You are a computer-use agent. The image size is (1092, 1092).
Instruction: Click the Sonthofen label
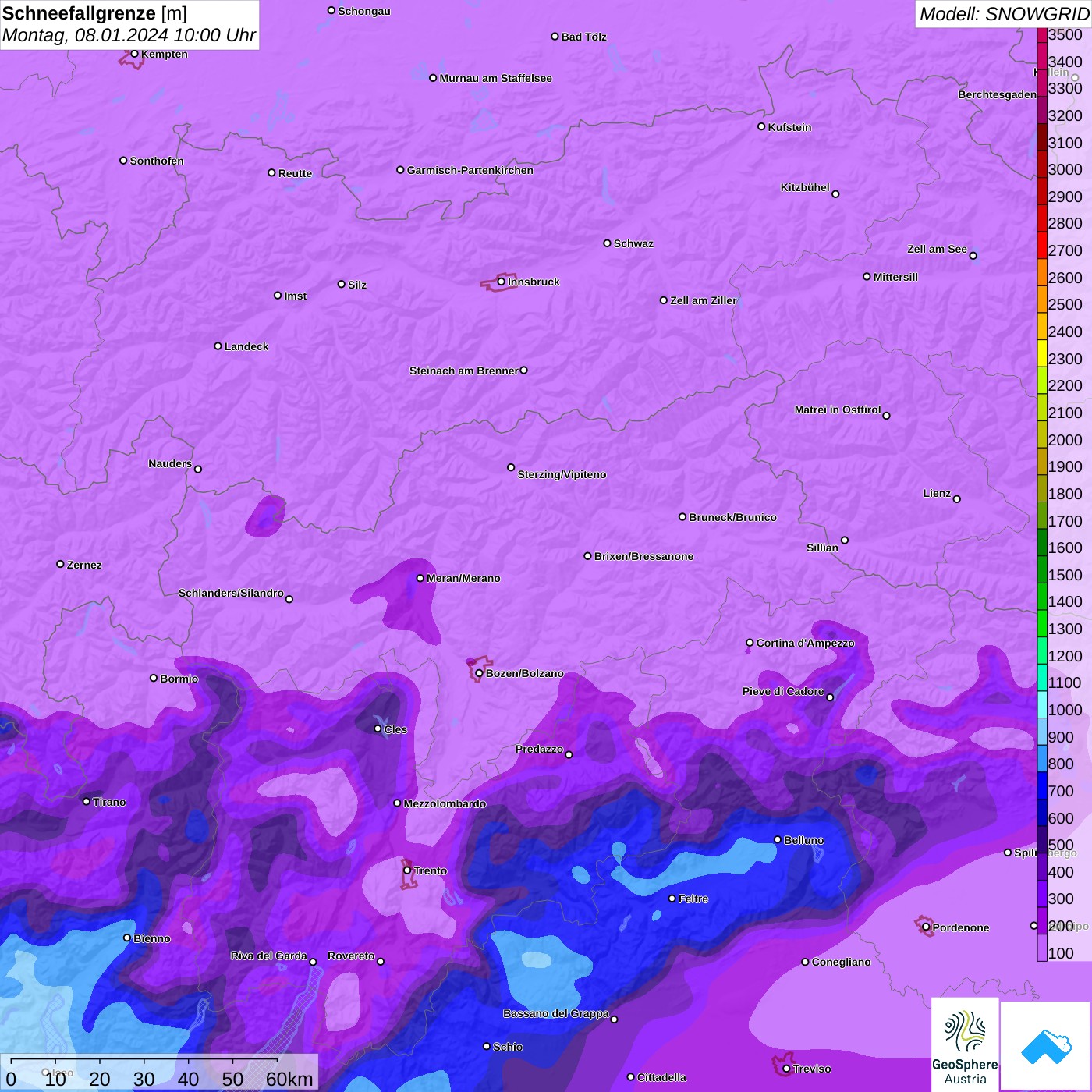[x=157, y=161]
